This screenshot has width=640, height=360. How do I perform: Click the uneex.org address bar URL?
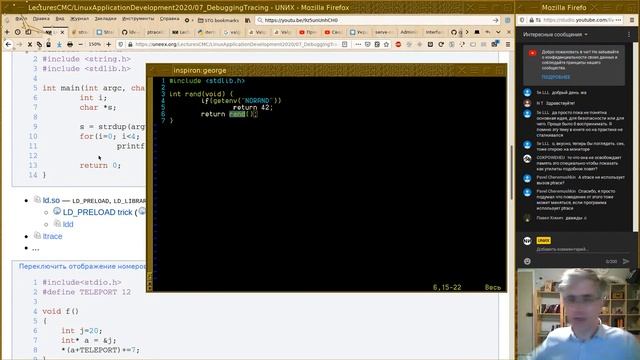[235, 44]
